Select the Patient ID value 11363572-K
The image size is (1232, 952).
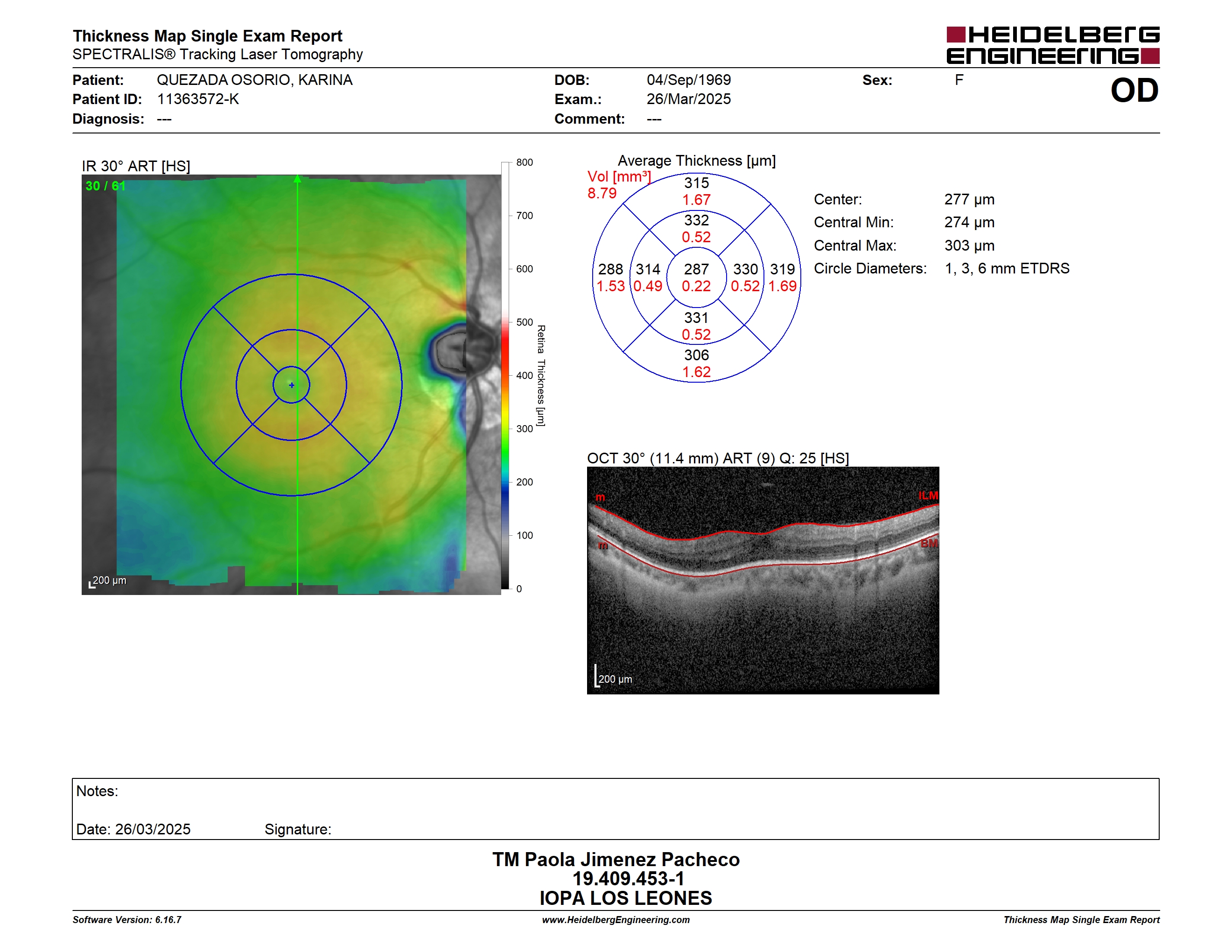pyautogui.click(x=198, y=99)
